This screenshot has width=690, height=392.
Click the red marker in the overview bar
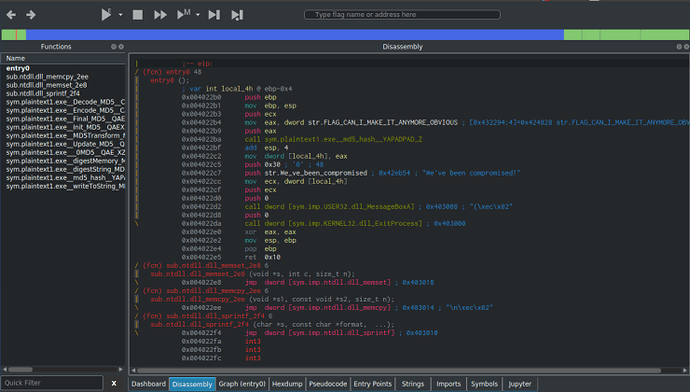point(16,35)
